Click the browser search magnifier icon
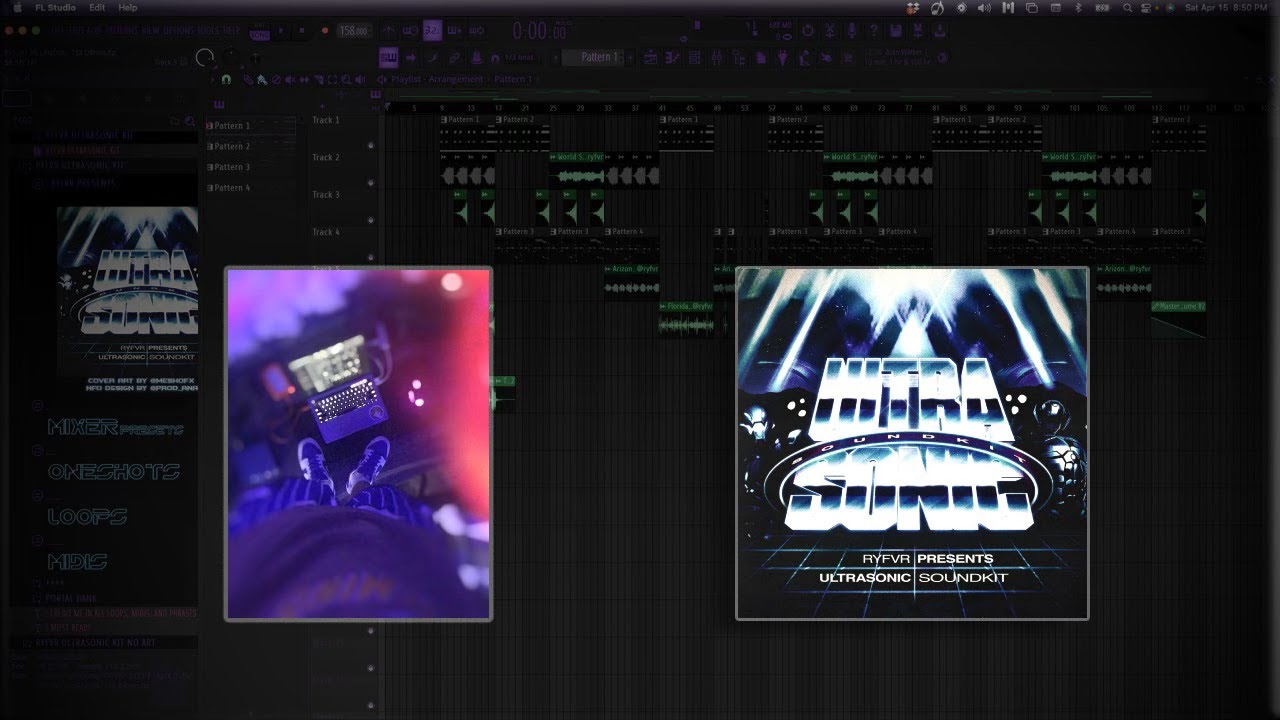 (189, 121)
